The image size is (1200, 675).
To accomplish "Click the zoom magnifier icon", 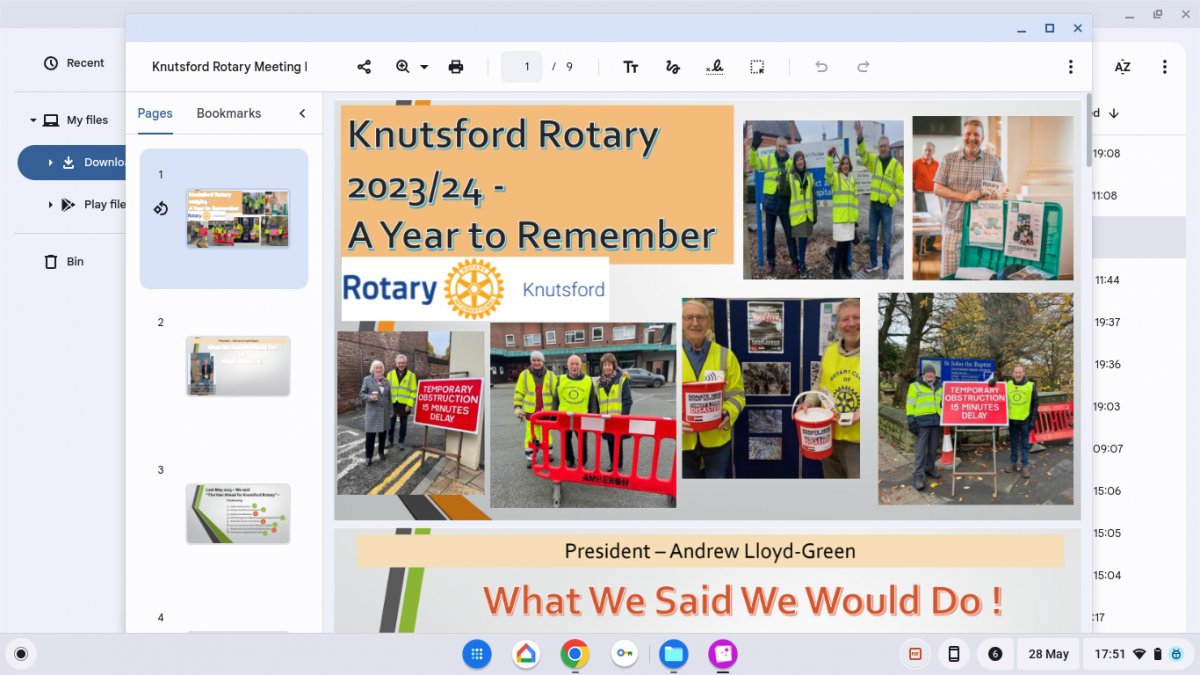I will 403,67.
